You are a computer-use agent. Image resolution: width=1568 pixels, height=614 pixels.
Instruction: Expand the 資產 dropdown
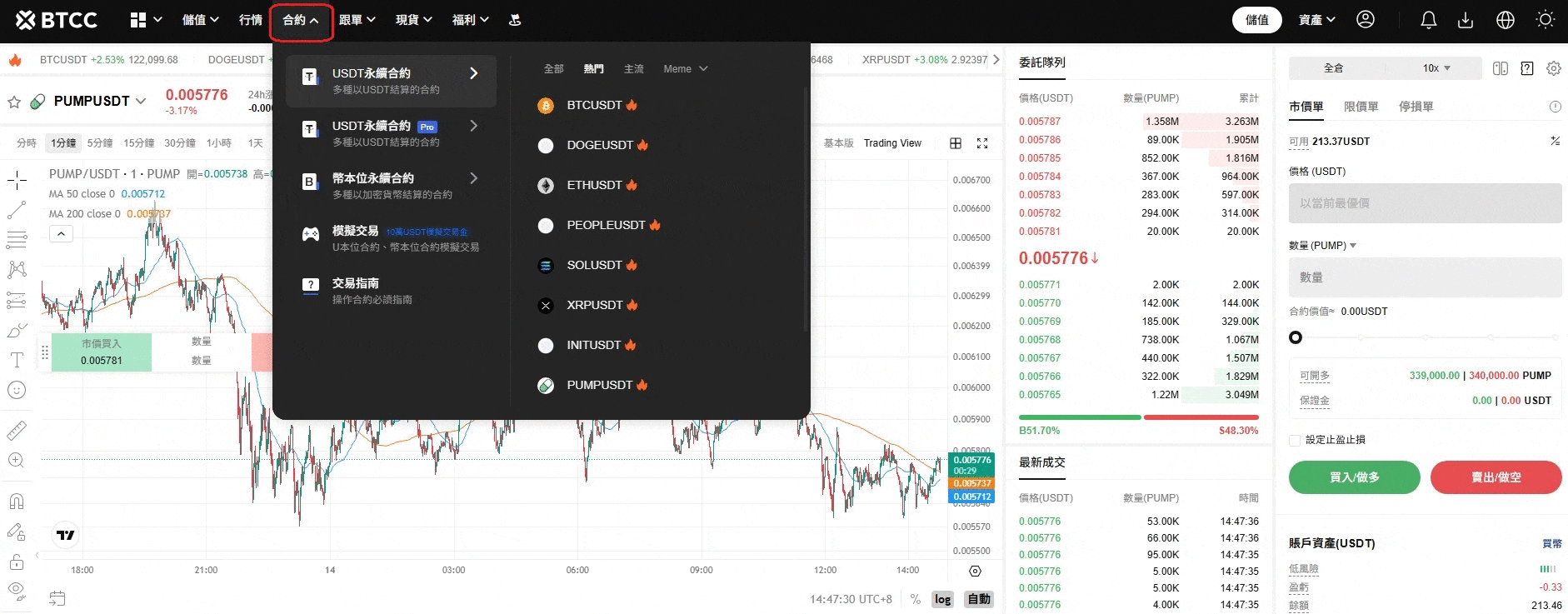(x=1317, y=19)
